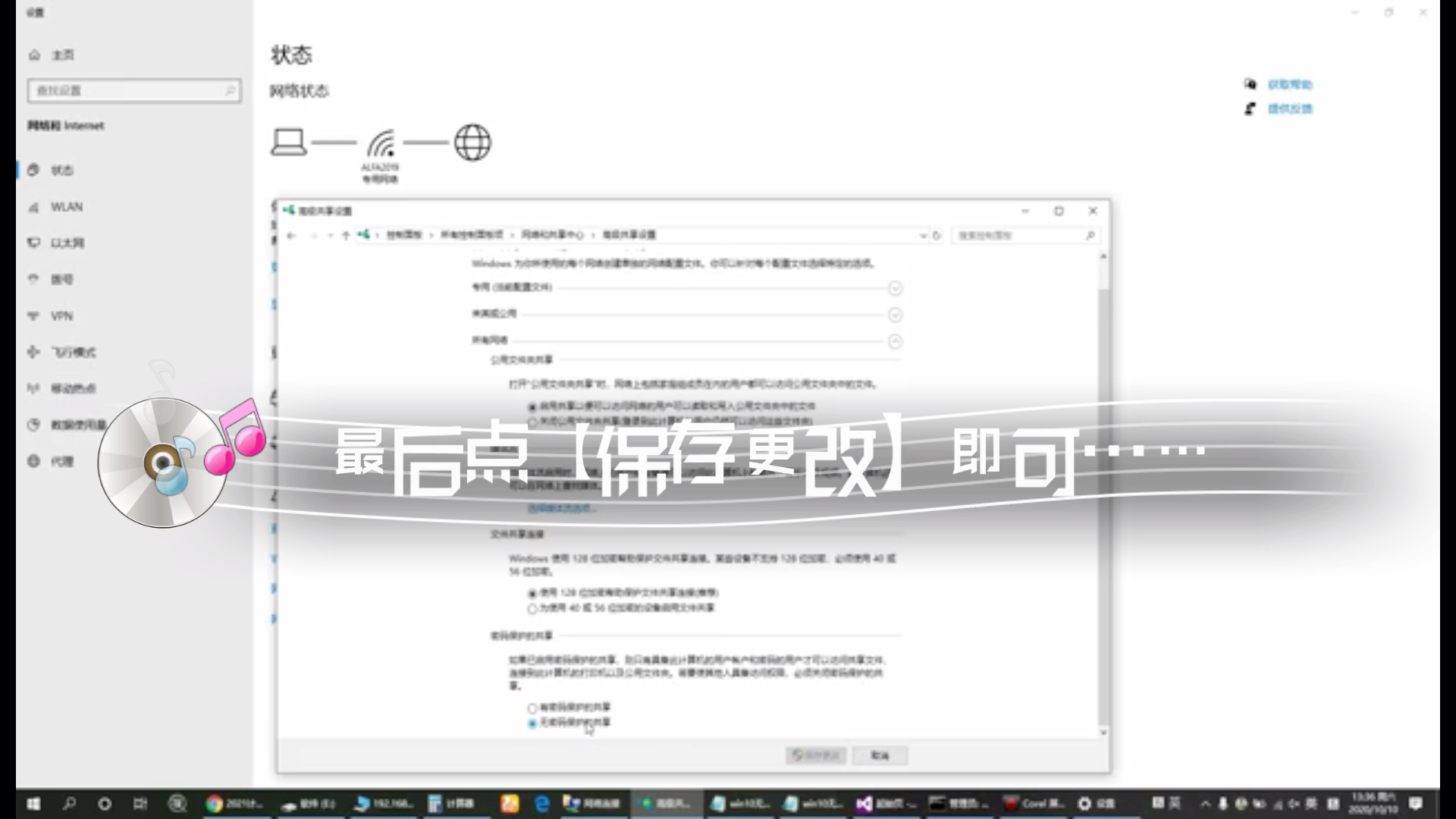Screen dimensions: 1456x819
Task: Open the Windows Start menu
Action: 33,804
